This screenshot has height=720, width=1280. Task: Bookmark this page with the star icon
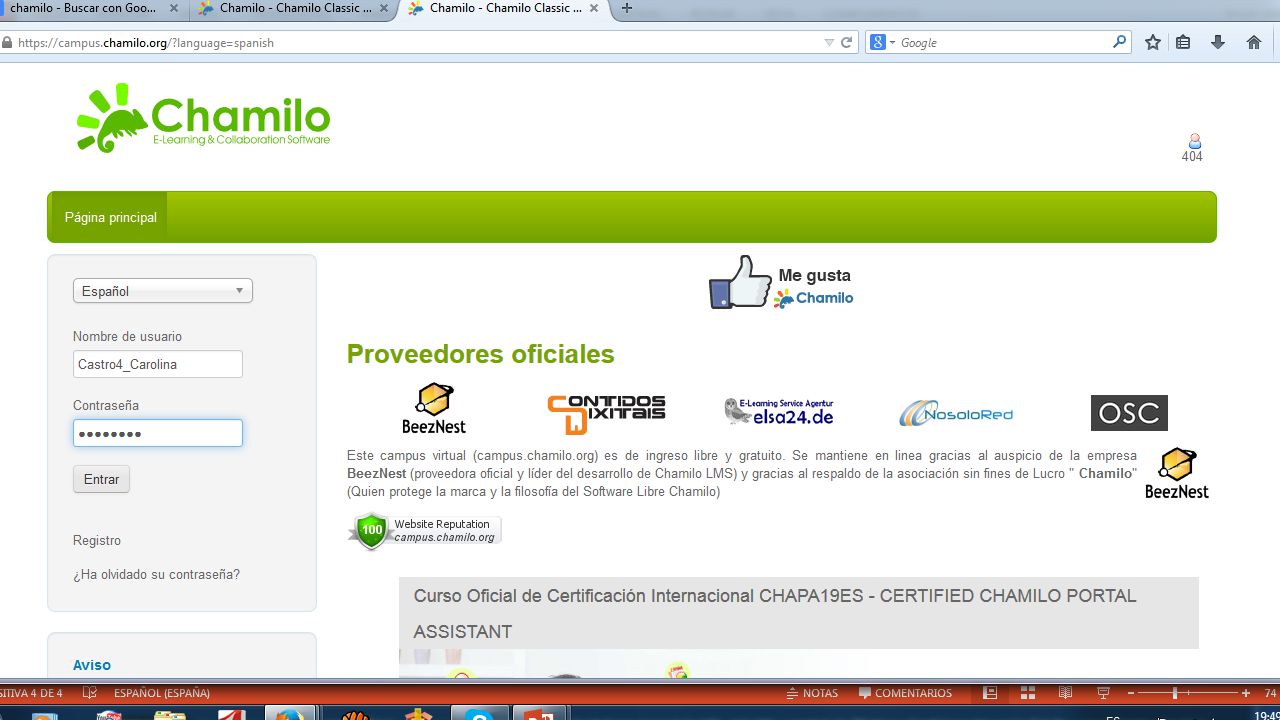[x=1153, y=42]
